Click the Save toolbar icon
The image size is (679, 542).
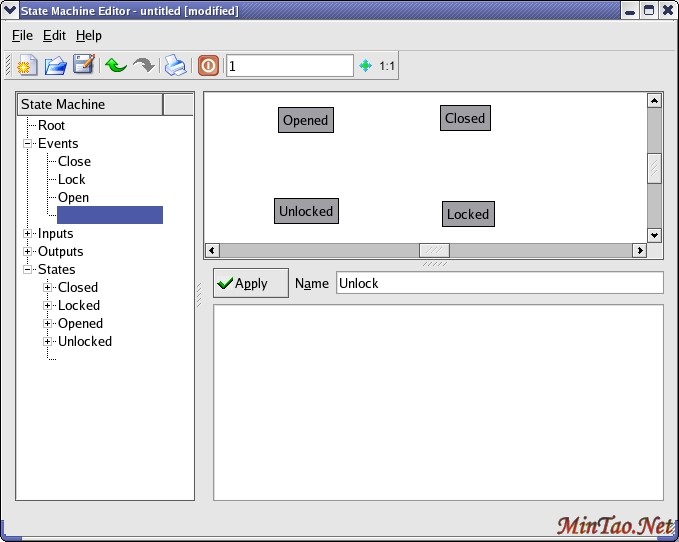84,66
